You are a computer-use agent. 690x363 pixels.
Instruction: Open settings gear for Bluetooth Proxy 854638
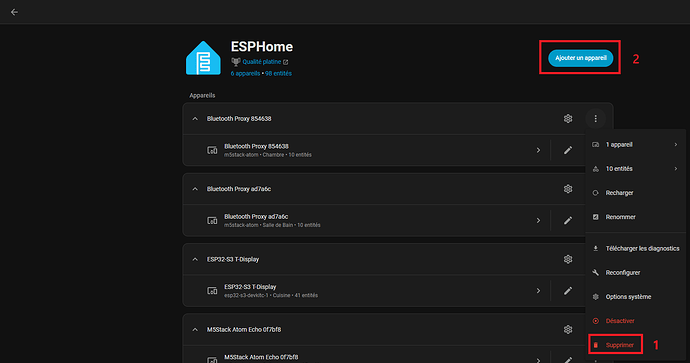point(568,118)
